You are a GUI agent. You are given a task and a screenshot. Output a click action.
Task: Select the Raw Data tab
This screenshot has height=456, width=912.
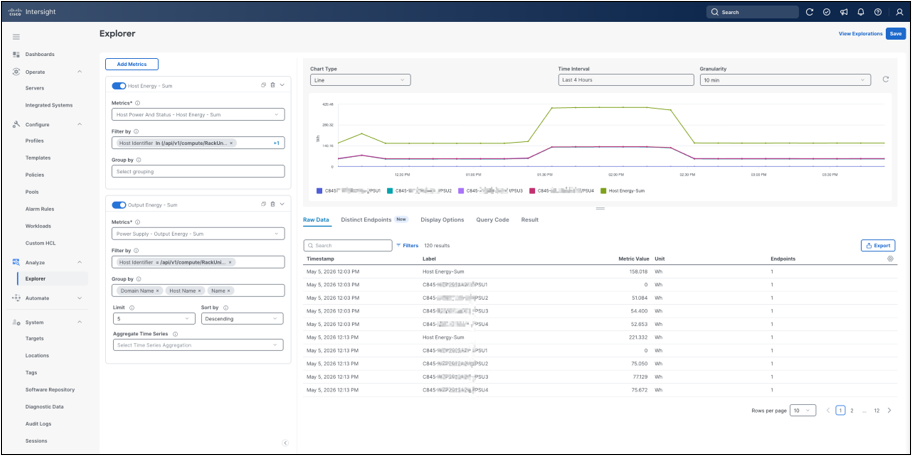[316, 220]
